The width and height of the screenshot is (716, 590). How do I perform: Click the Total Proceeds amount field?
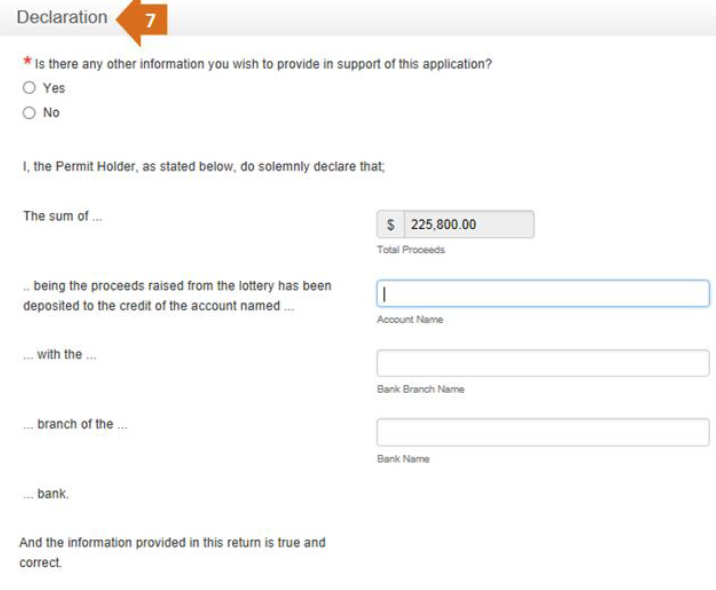(469, 224)
